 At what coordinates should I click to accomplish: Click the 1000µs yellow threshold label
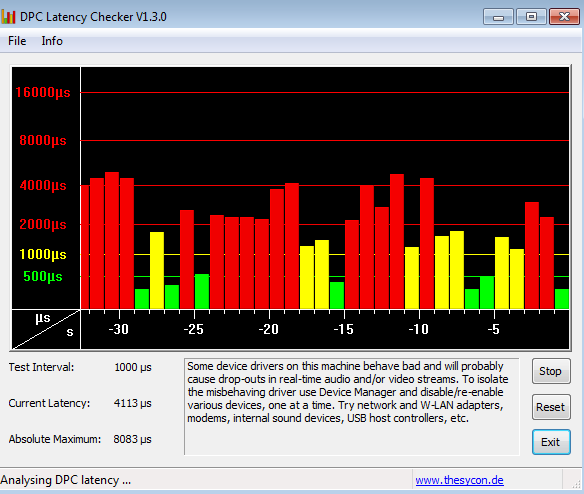[x=43, y=254]
